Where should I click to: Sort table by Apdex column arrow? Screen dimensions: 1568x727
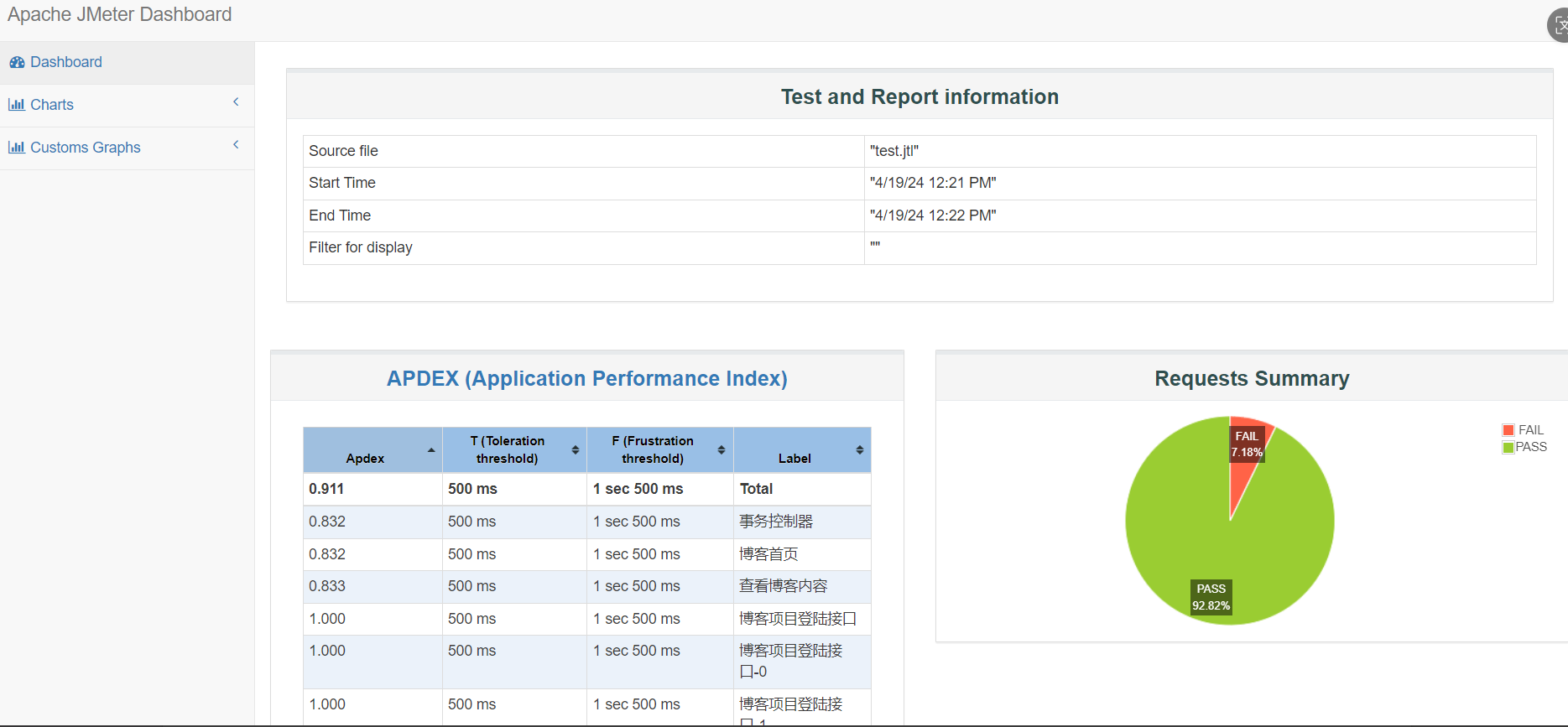click(431, 450)
